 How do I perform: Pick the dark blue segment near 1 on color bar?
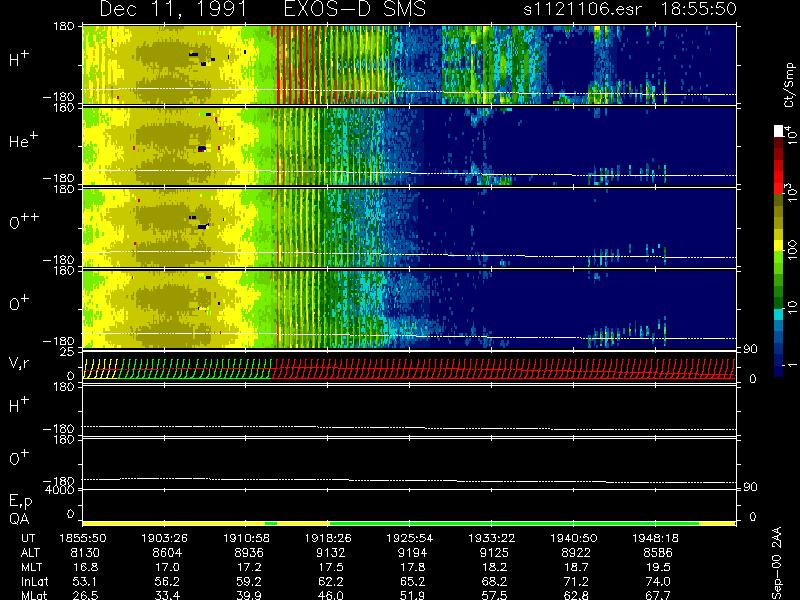tap(778, 368)
